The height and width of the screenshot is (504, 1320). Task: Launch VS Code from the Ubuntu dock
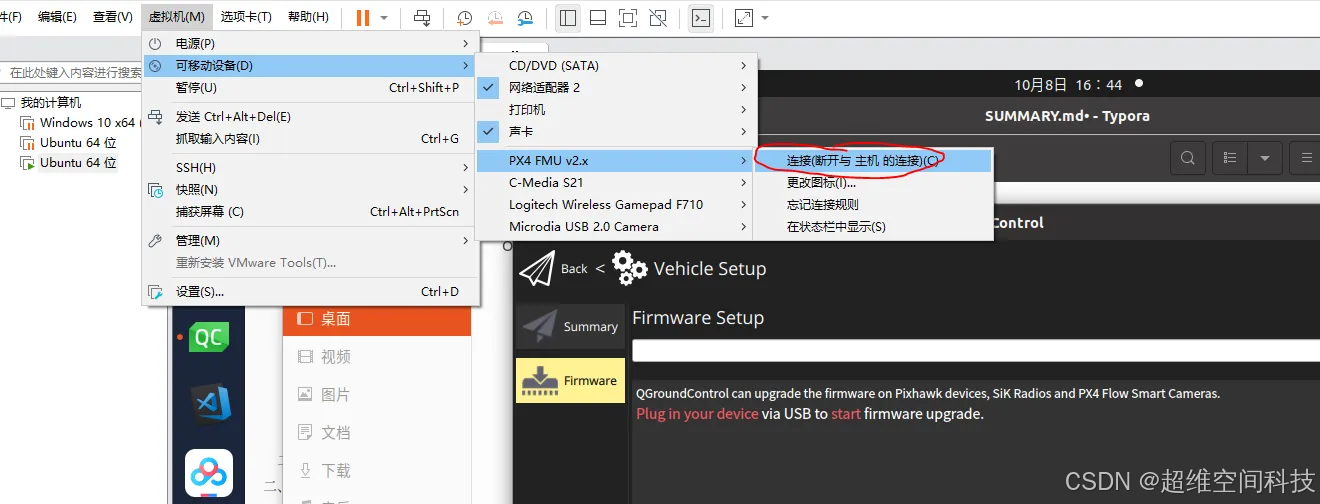pyautogui.click(x=209, y=404)
